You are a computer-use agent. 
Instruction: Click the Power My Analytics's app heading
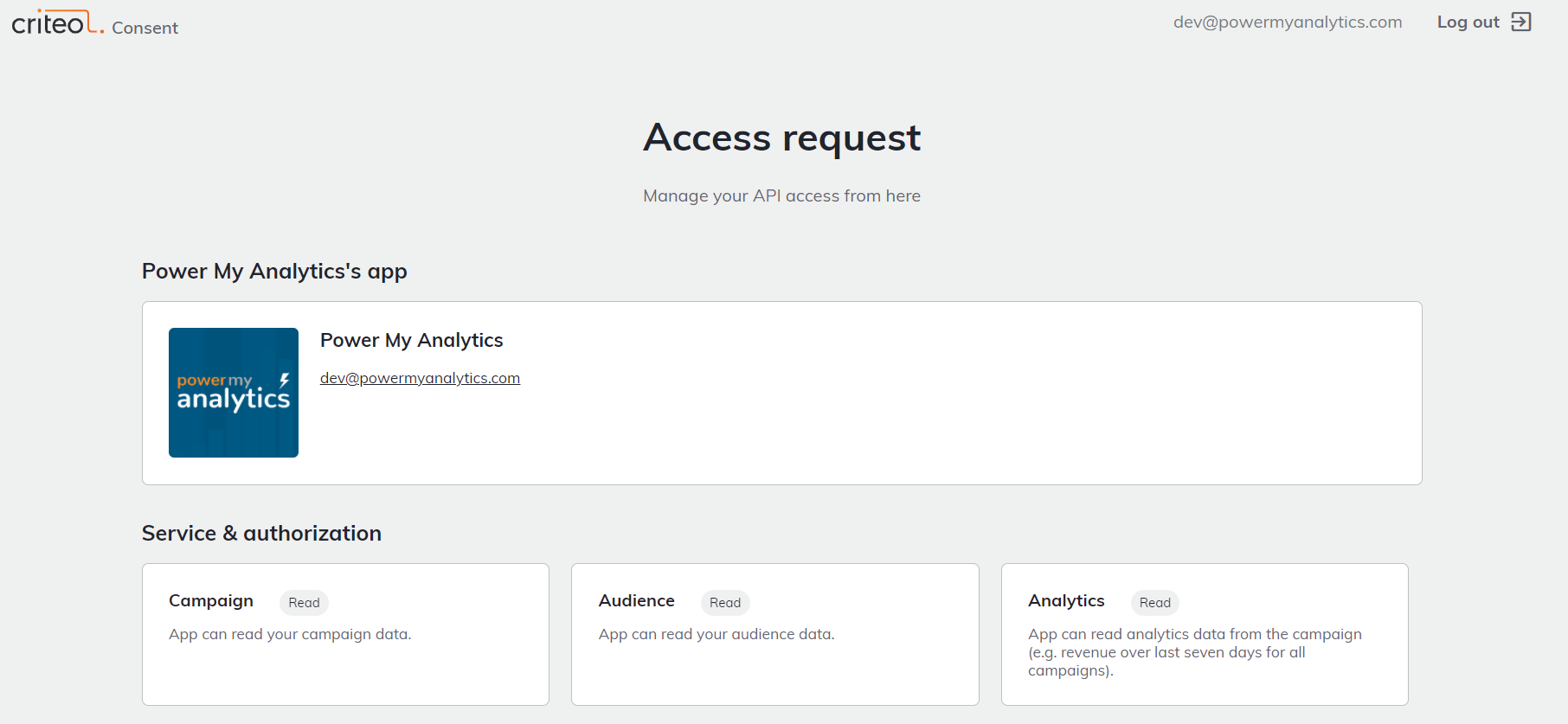(274, 272)
